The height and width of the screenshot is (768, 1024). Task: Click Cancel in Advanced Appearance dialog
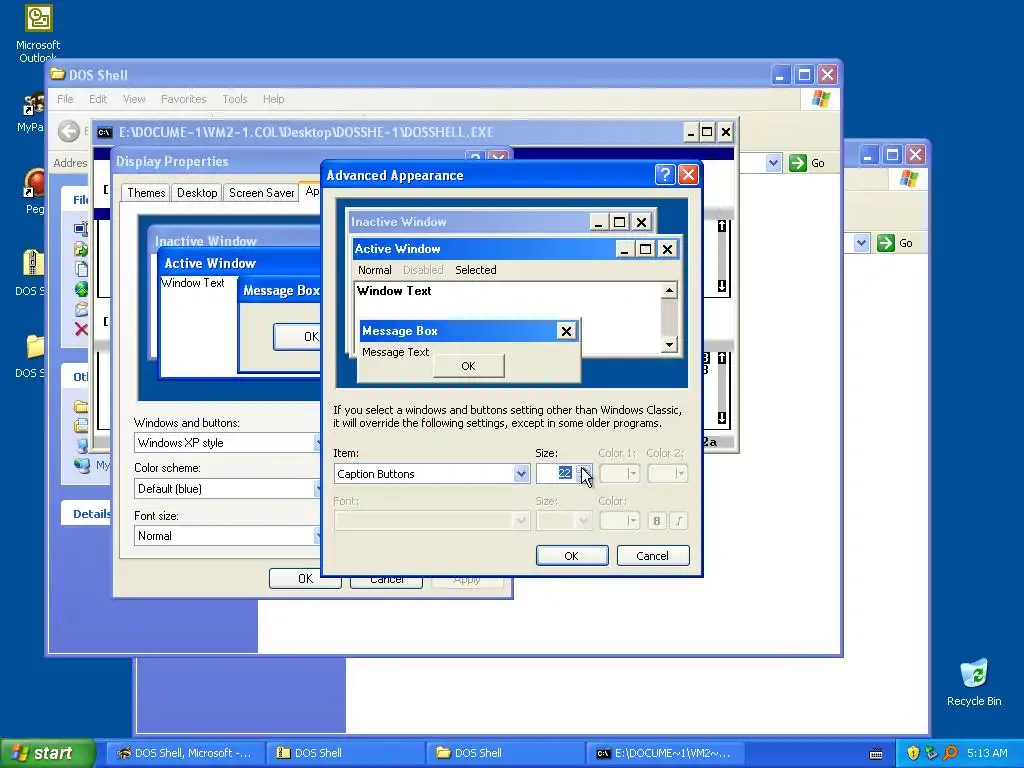652,556
